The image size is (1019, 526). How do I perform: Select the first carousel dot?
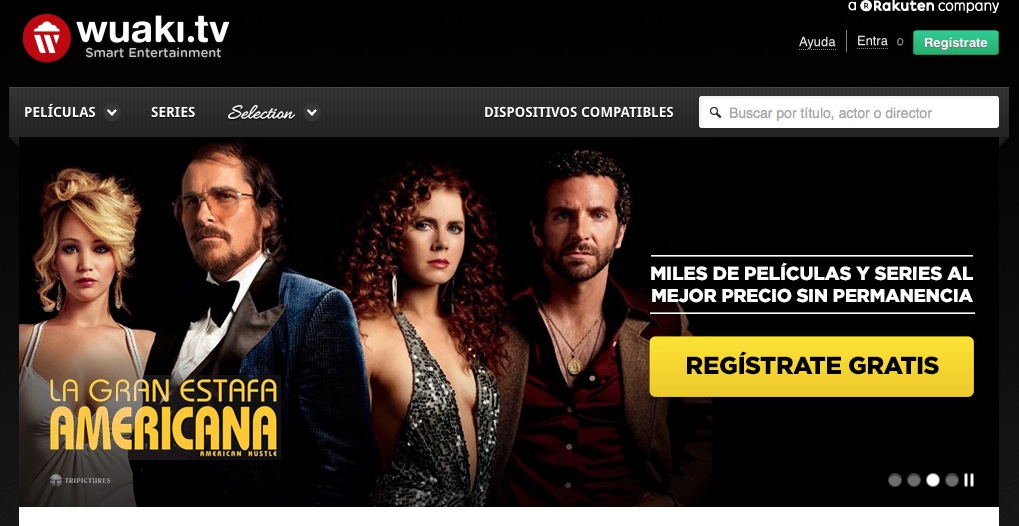tap(895, 480)
